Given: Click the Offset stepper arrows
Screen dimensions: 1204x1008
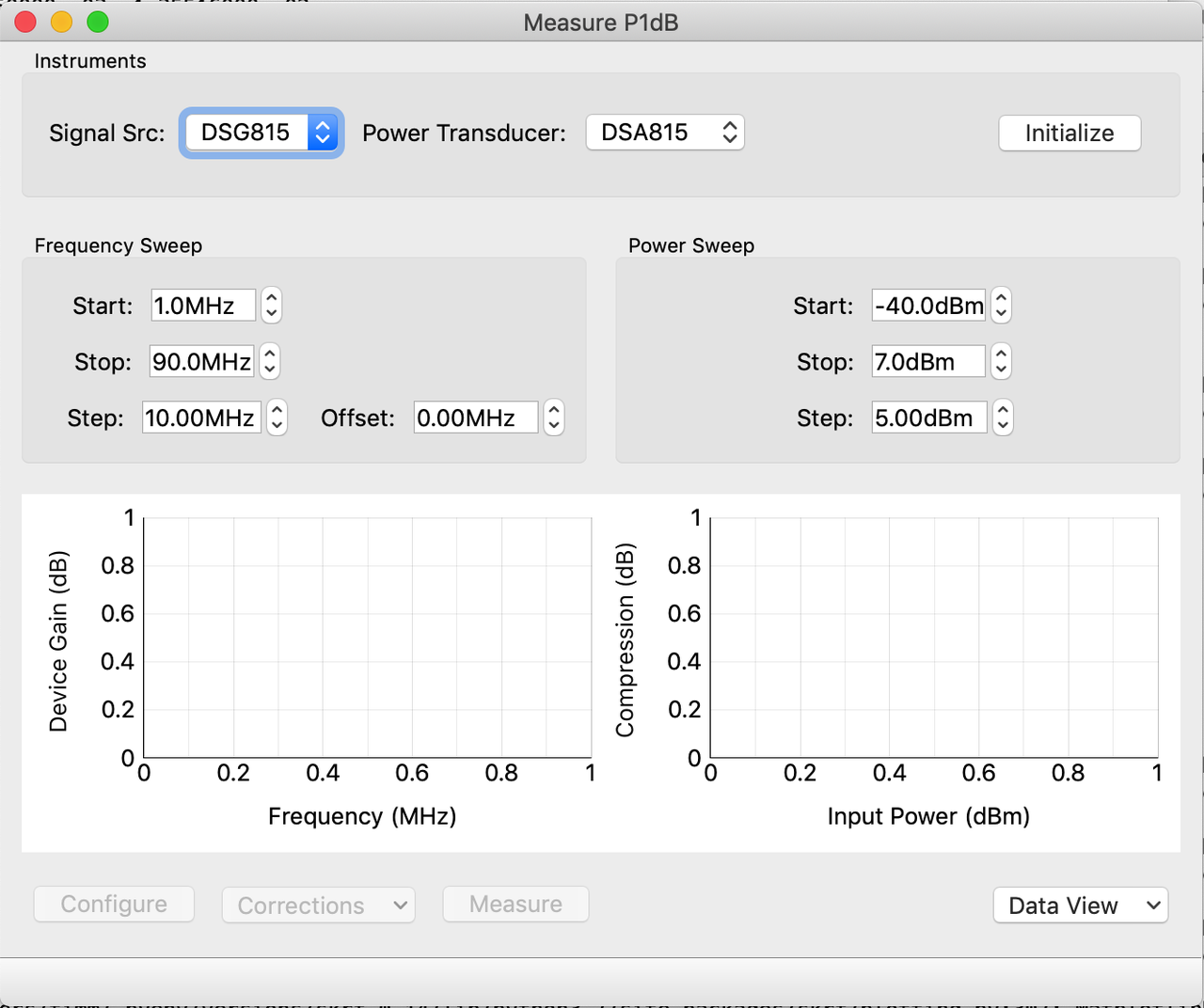Looking at the screenshot, I should pos(554,418).
